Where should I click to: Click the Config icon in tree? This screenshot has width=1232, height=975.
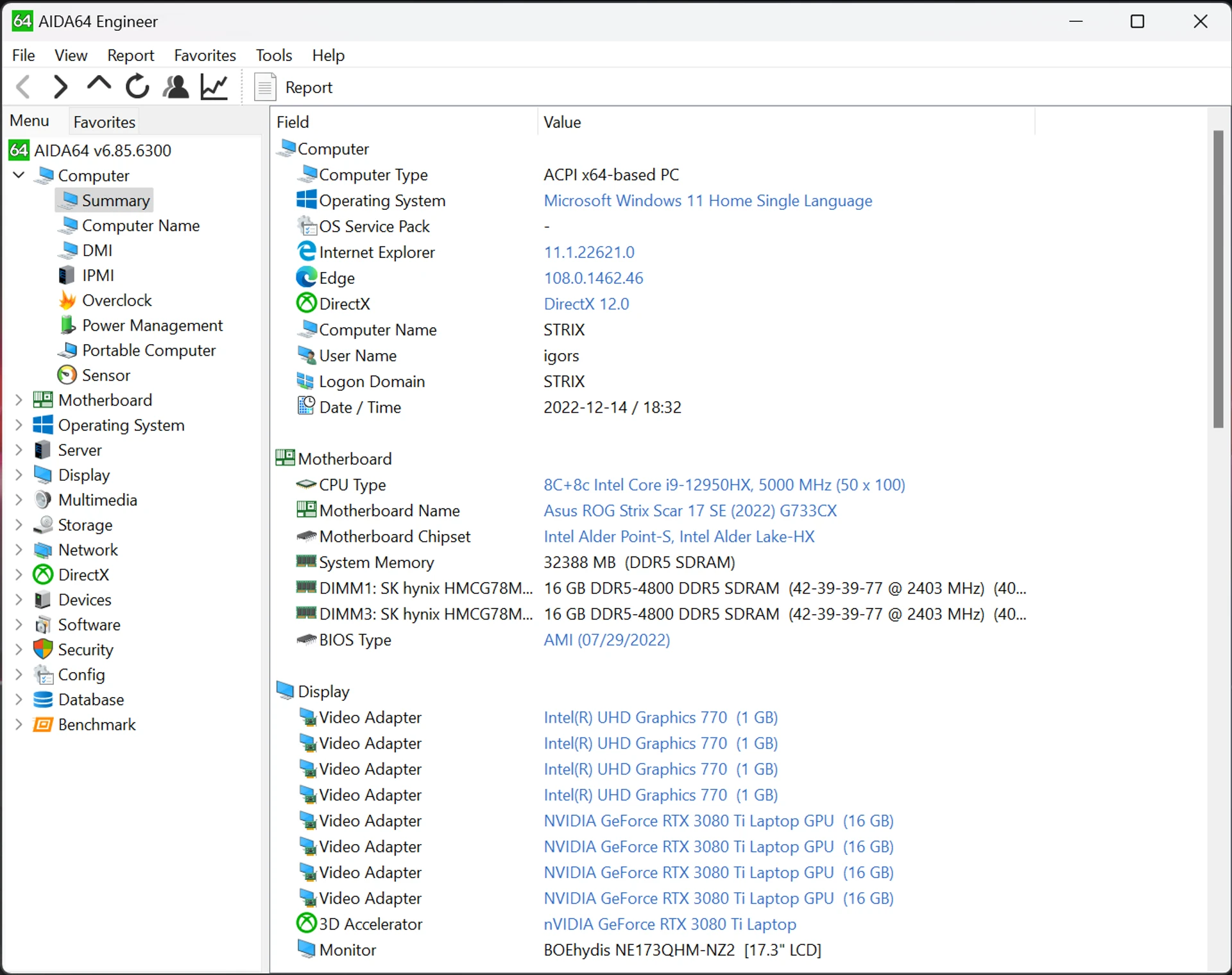(x=43, y=675)
